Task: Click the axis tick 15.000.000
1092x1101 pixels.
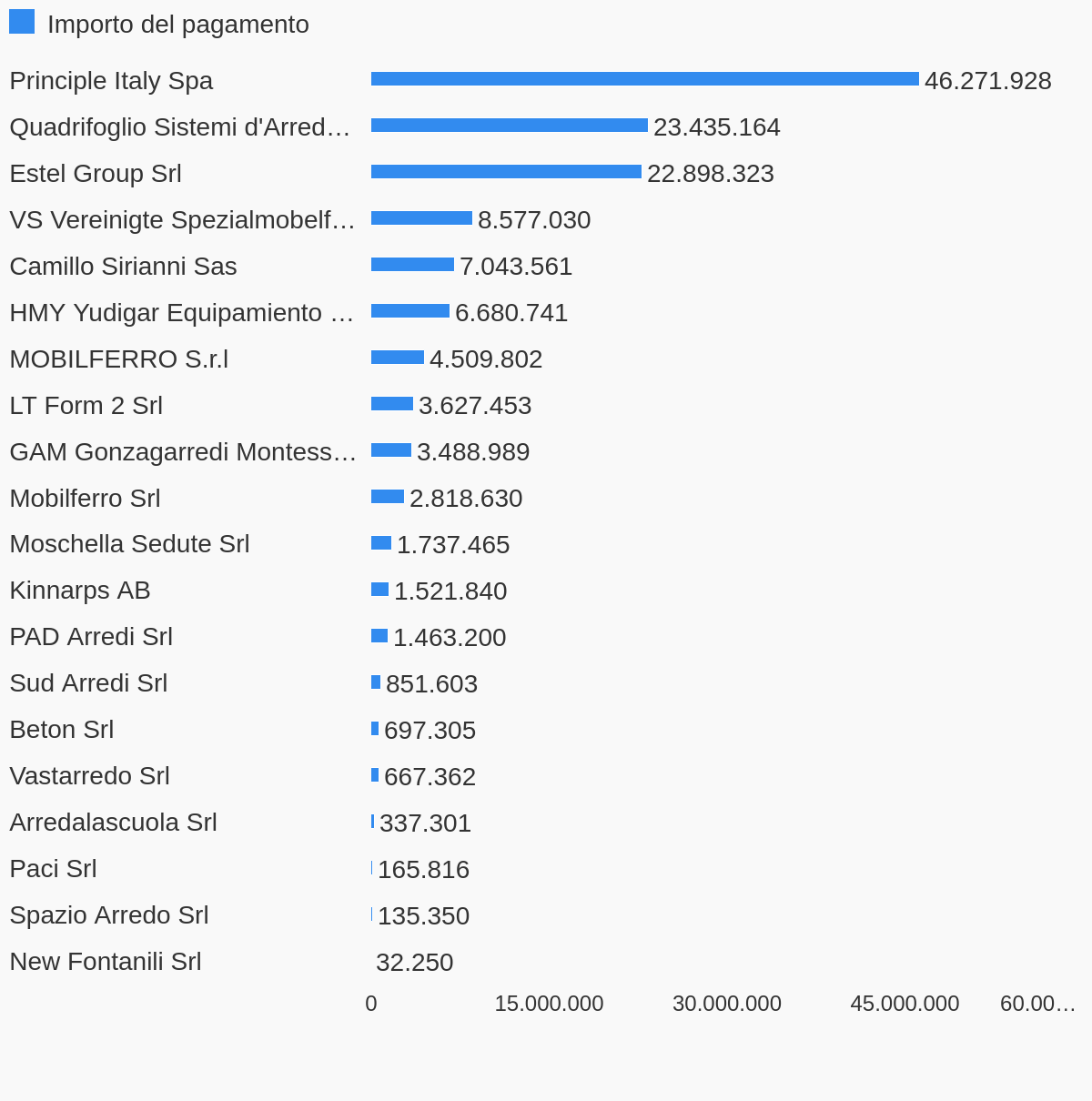Action: [549, 1004]
